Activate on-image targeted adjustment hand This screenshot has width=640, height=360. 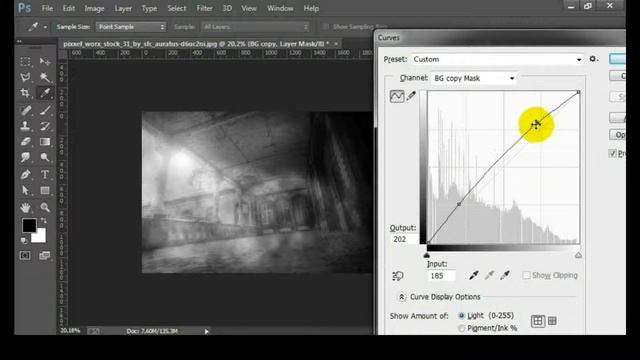coord(398,276)
